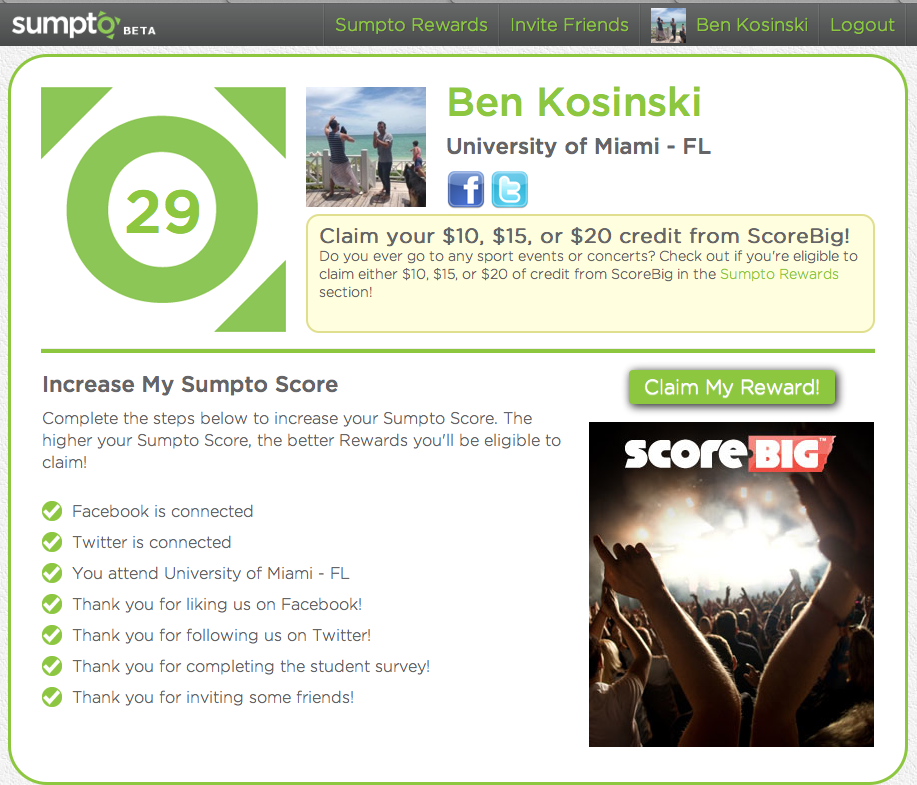Click checkmark beside Facebook is connected
917x785 pixels.
click(x=52, y=511)
